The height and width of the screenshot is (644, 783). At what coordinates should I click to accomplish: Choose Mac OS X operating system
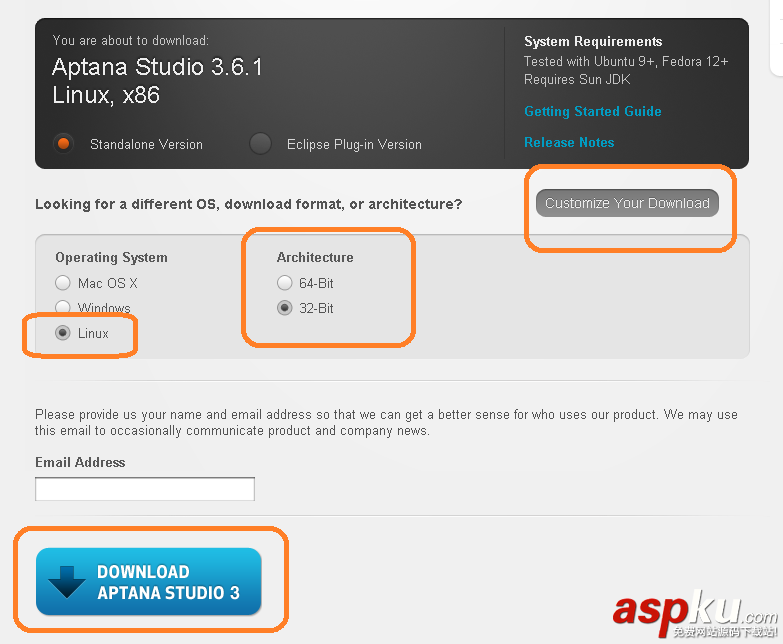[62, 283]
